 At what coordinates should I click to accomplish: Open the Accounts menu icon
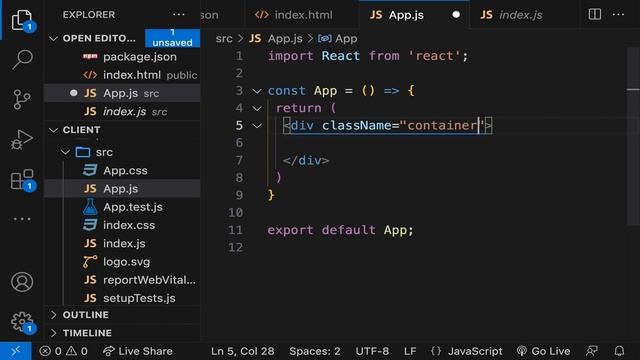(x=22, y=282)
